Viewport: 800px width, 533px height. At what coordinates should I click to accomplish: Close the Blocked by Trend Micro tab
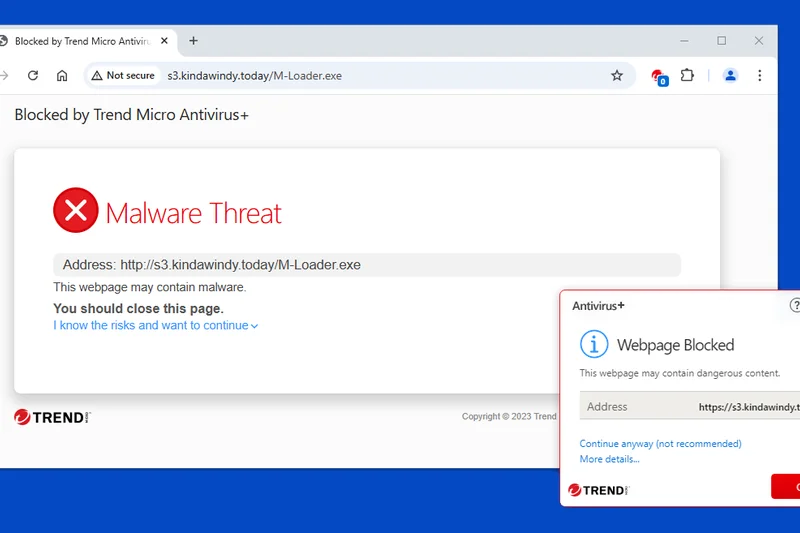coord(164,41)
